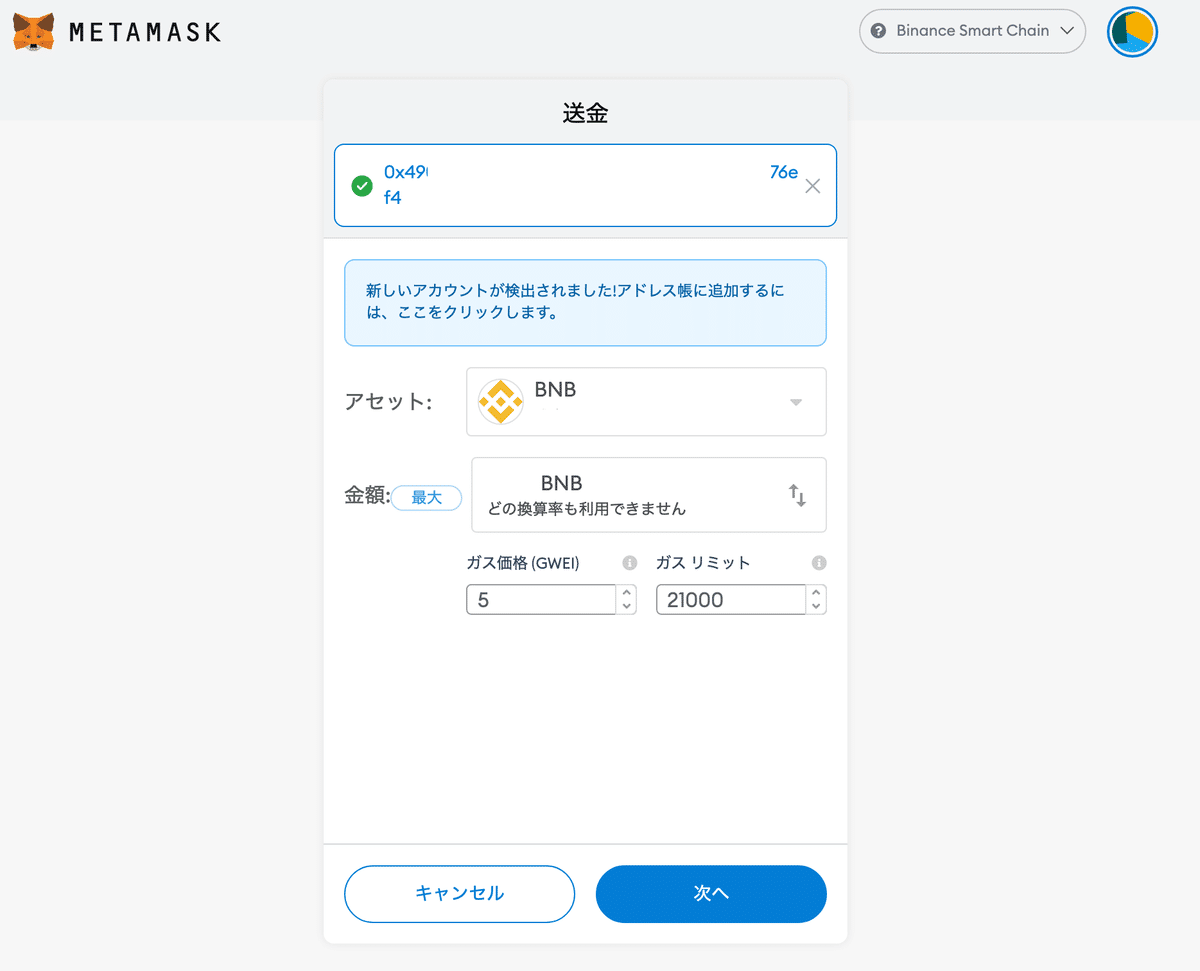
Task: Decrease gas price with the down arrow
Action: click(627, 606)
